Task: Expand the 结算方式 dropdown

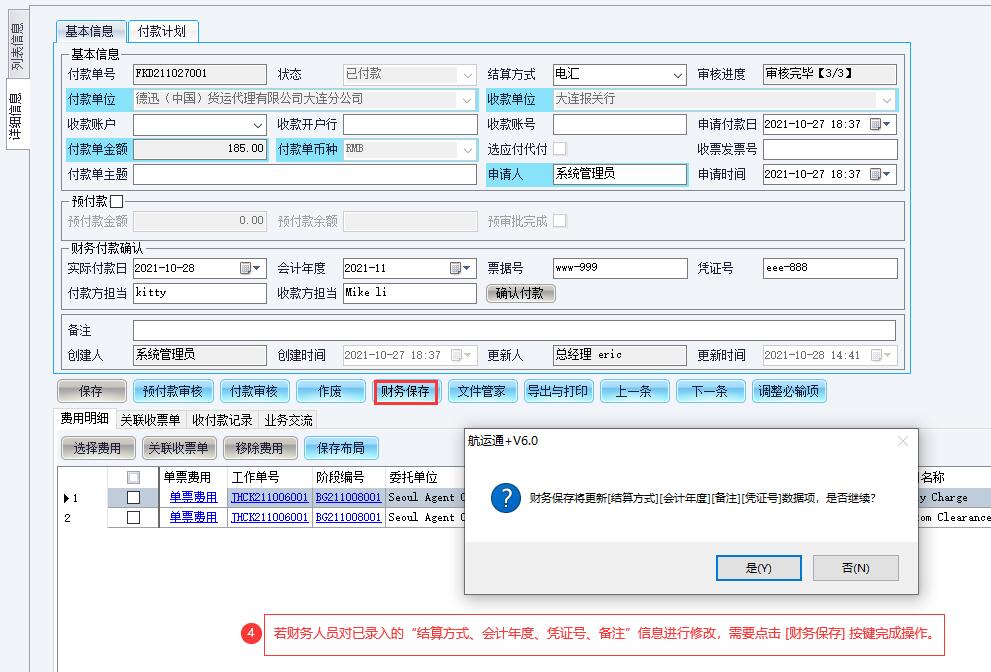Action: click(x=677, y=75)
